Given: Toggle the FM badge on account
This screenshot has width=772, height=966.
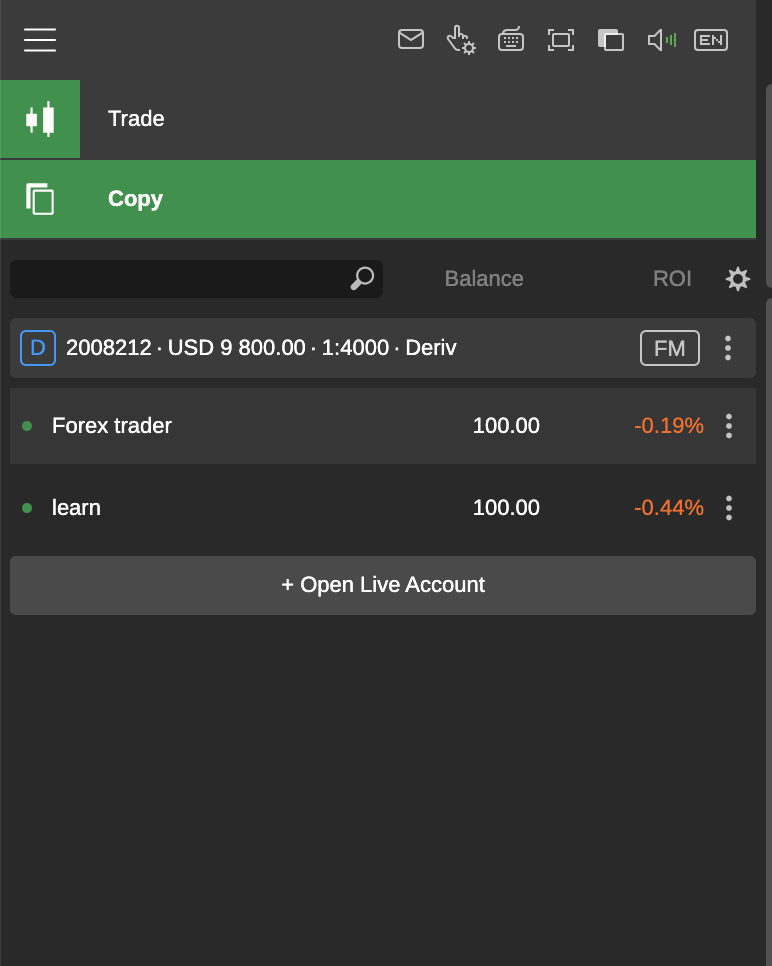Looking at the screenshot, I should click(670, 348).
